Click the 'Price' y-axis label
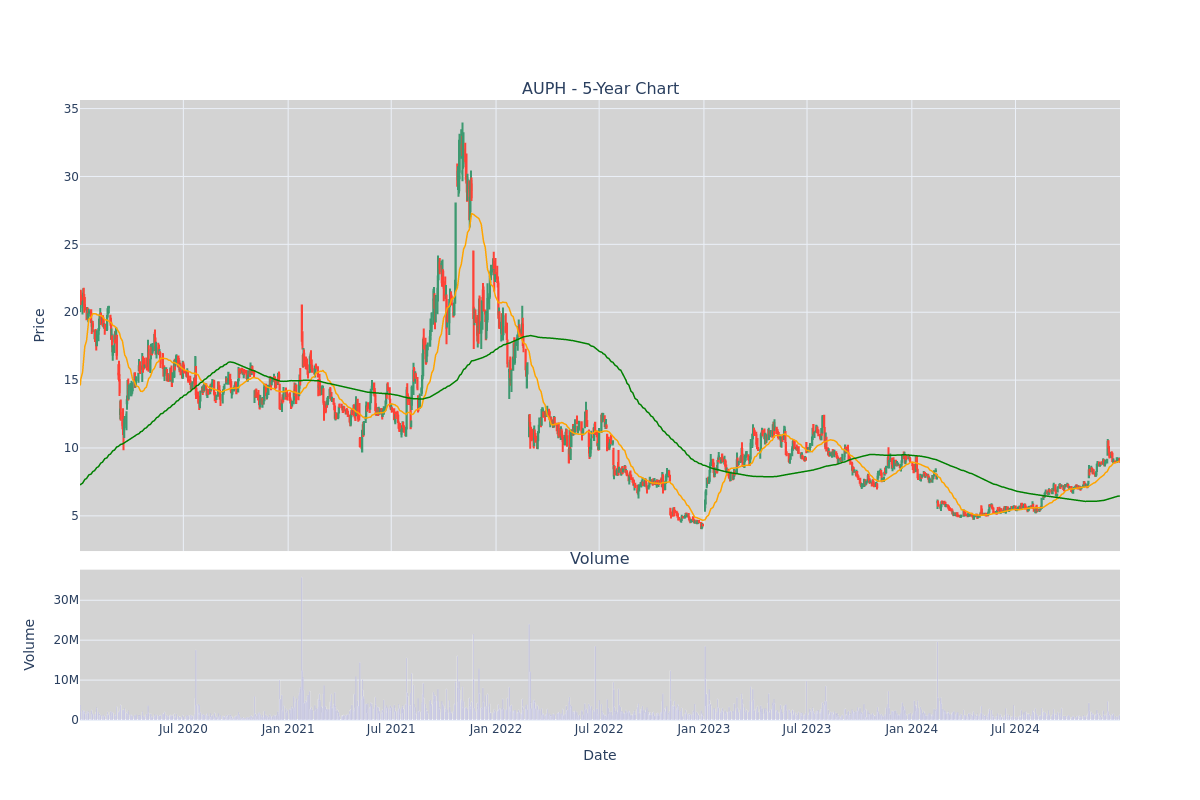1200x800 pixels. click(x=40, y=325)
